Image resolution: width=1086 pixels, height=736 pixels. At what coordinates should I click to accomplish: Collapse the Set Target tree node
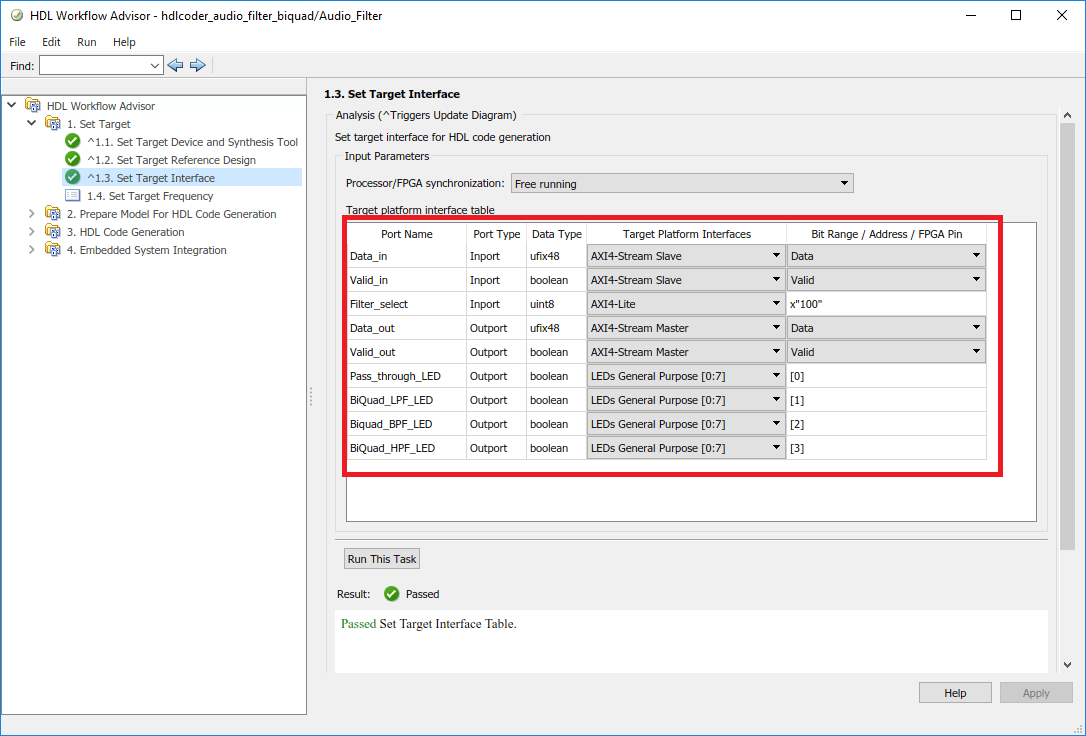(32, 124)
